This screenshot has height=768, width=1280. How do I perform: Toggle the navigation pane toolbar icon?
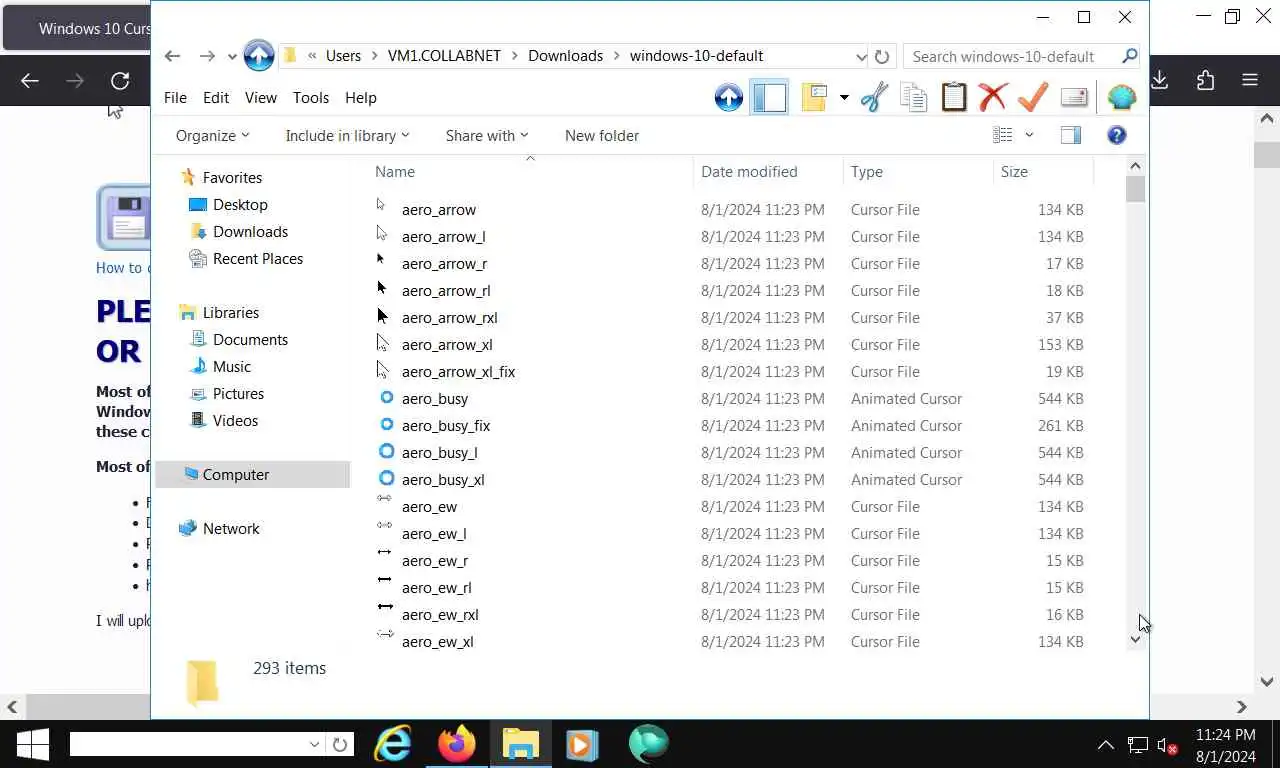769,97
